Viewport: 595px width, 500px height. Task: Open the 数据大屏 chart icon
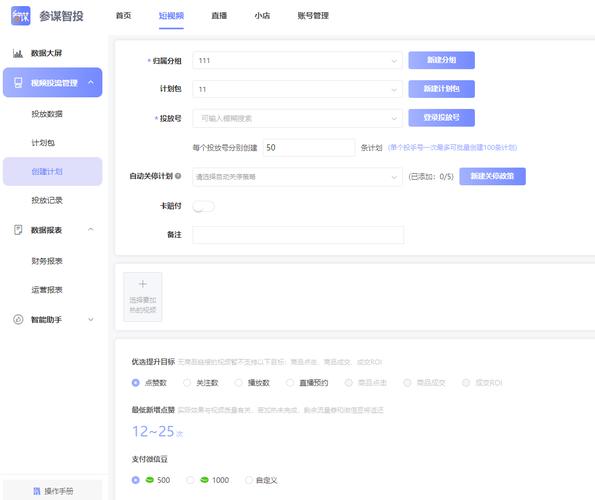pyautogui.click(x=18, y=53)
